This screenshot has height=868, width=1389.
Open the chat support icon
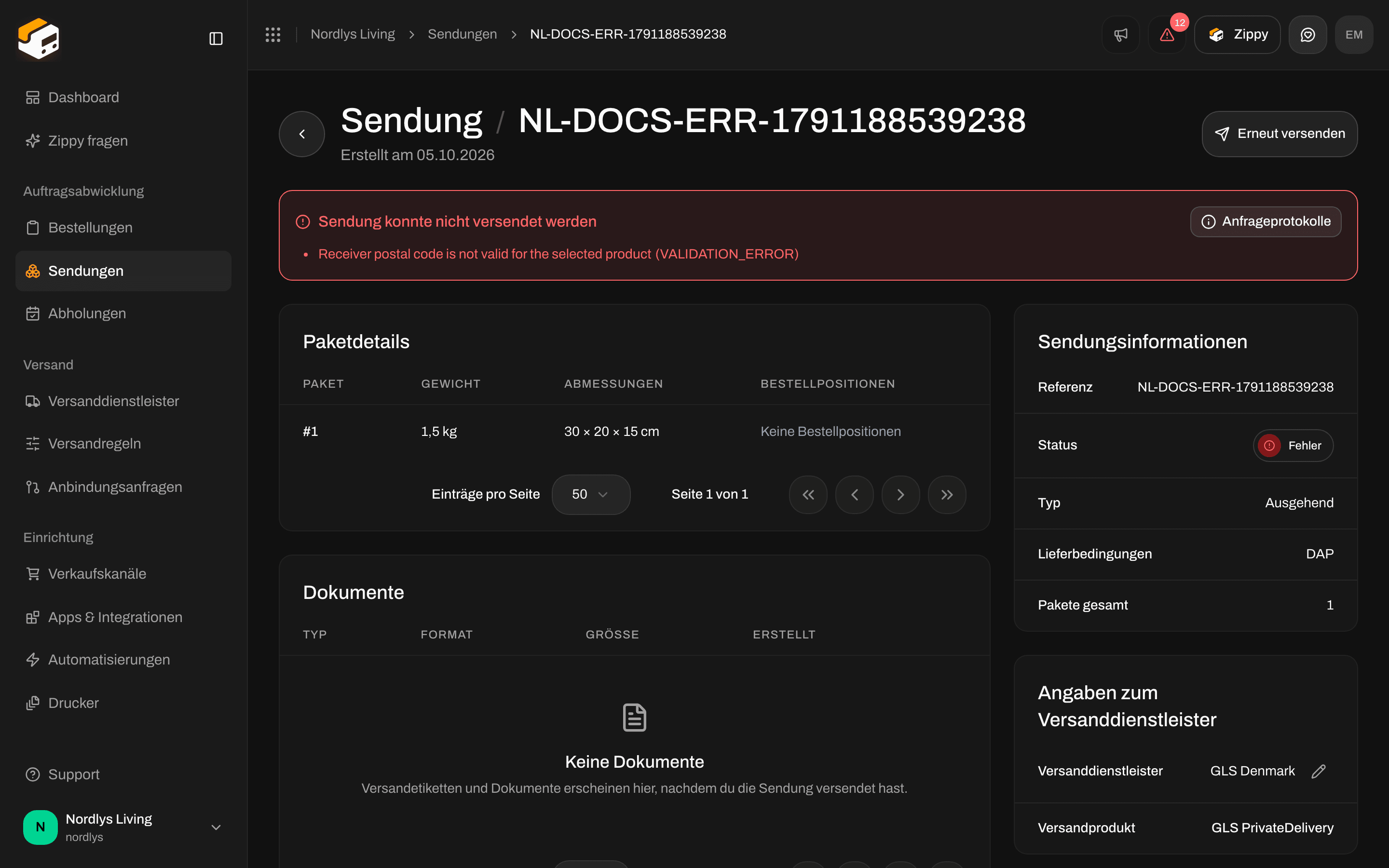click(x=1307, y=34)
